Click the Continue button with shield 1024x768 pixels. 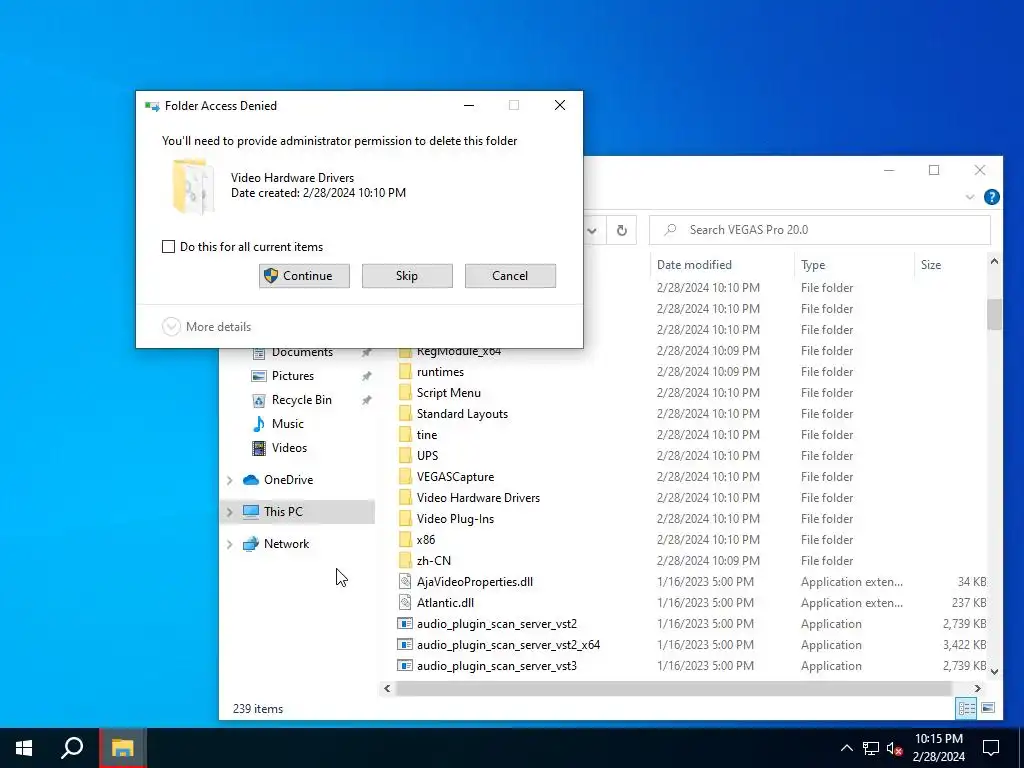click(x=304, y=276)
